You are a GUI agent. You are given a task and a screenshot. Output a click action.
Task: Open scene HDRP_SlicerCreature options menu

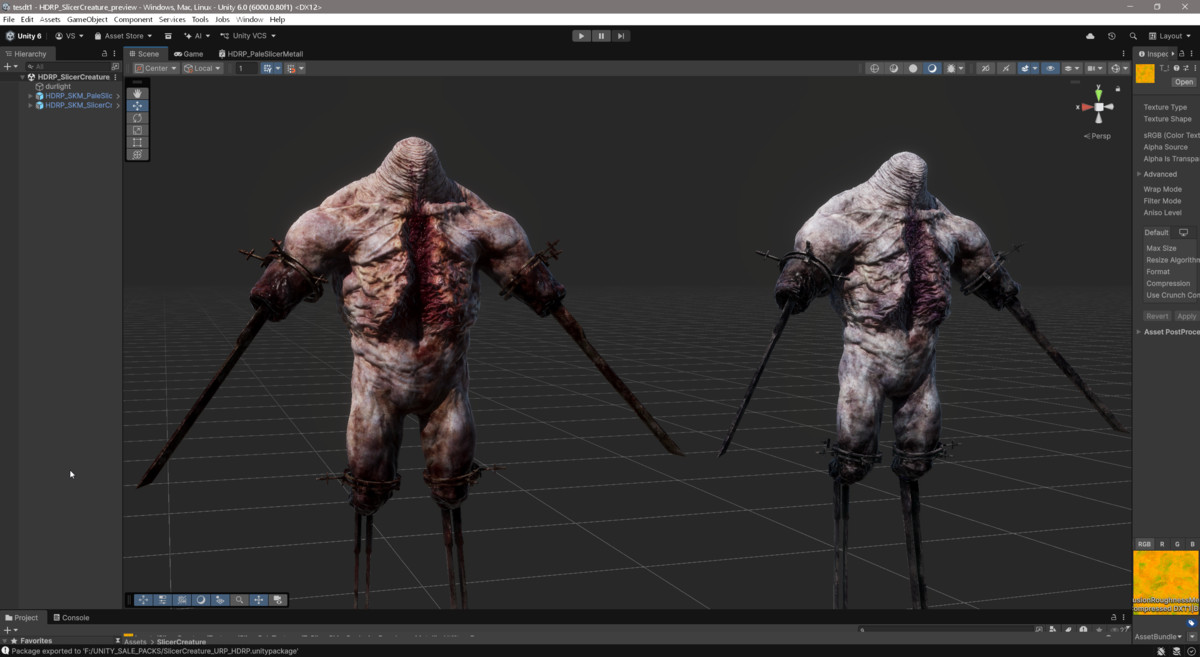click(116, 77)
